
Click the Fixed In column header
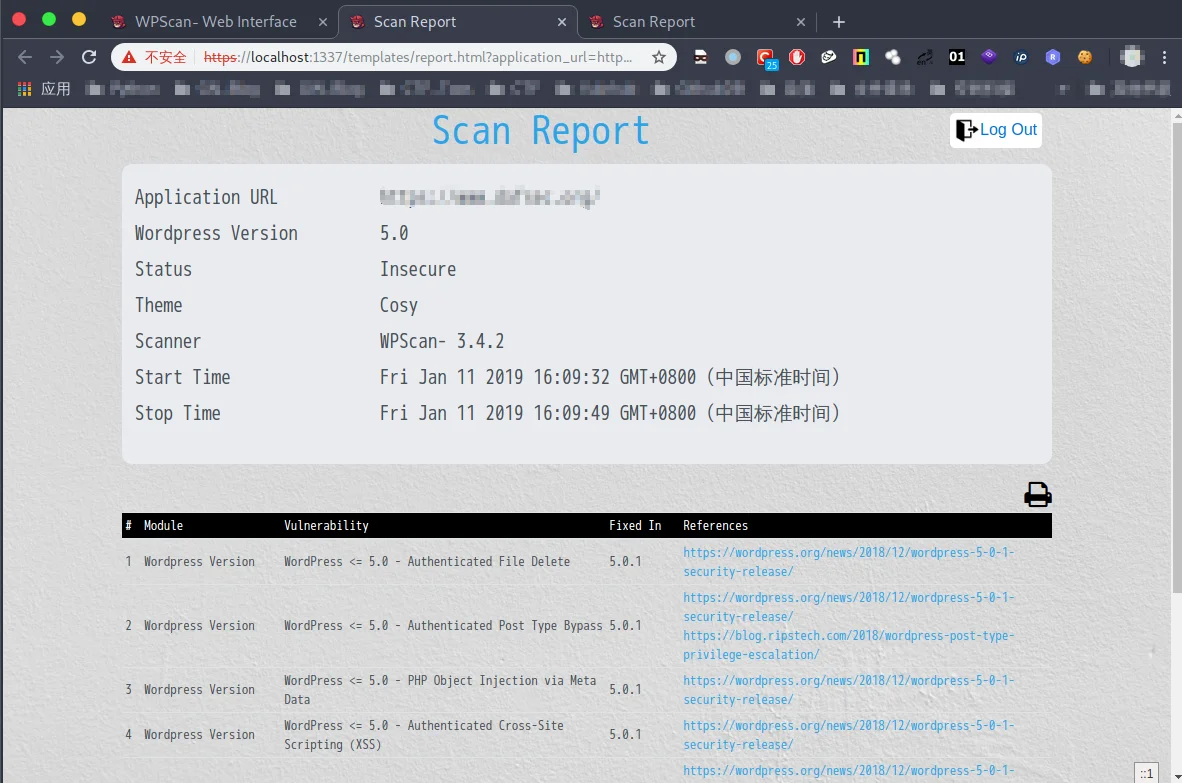pos(635,525)
